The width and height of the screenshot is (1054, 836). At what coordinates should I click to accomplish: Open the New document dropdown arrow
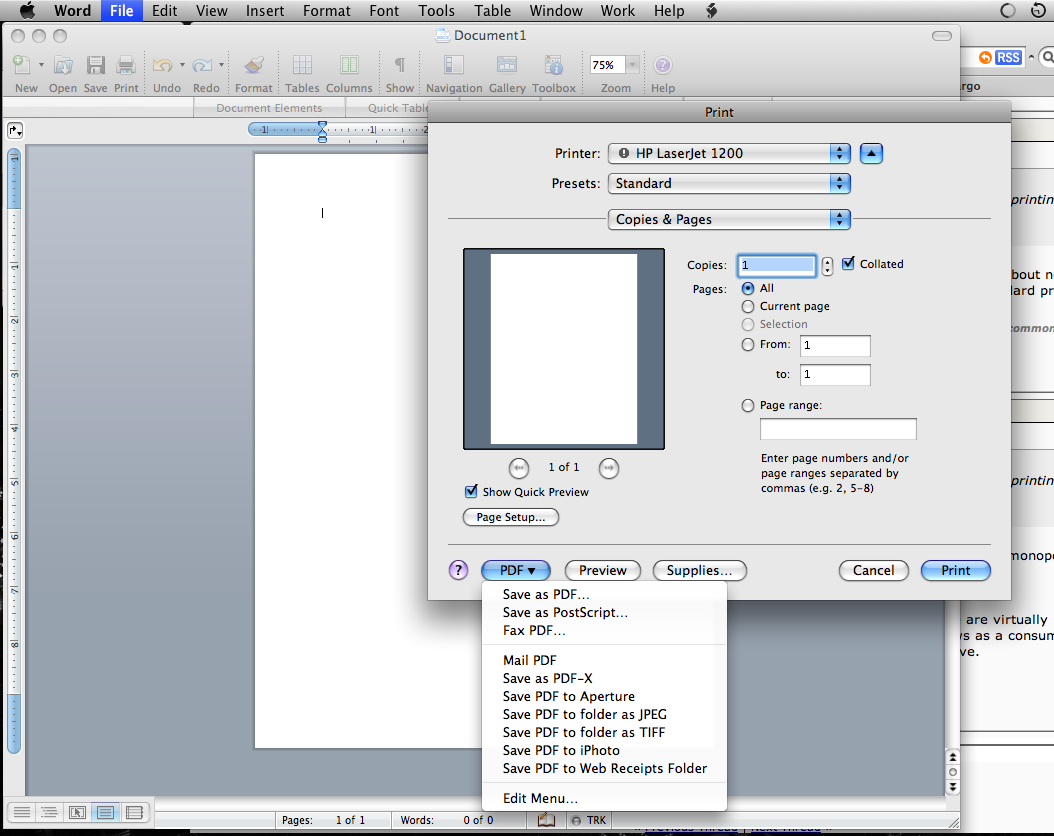pos(41,65)
